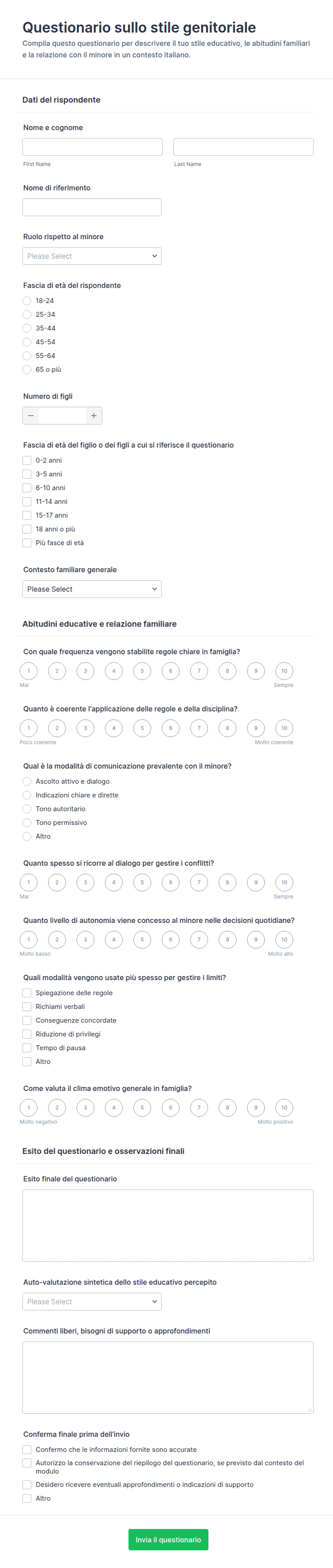
Task: Expand Contesto familiare generale dropdown
Action: tap(92, 589)
